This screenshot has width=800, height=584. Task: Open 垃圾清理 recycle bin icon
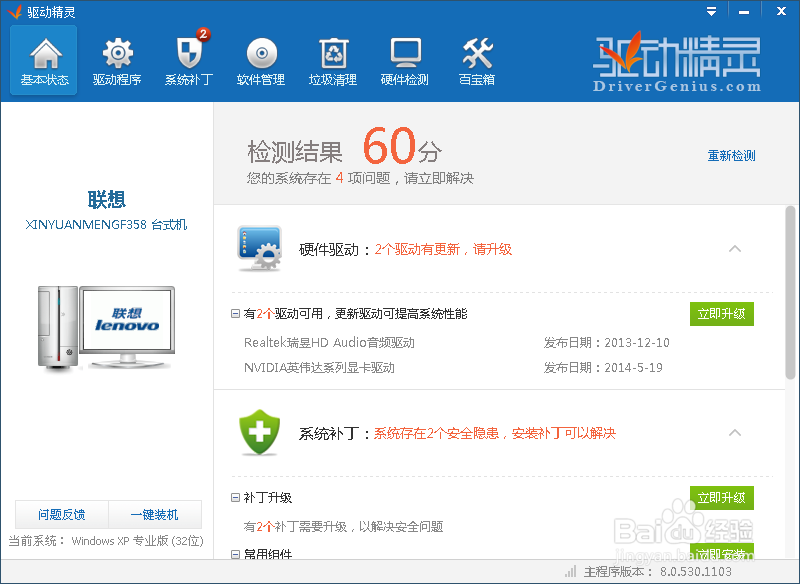333,53
